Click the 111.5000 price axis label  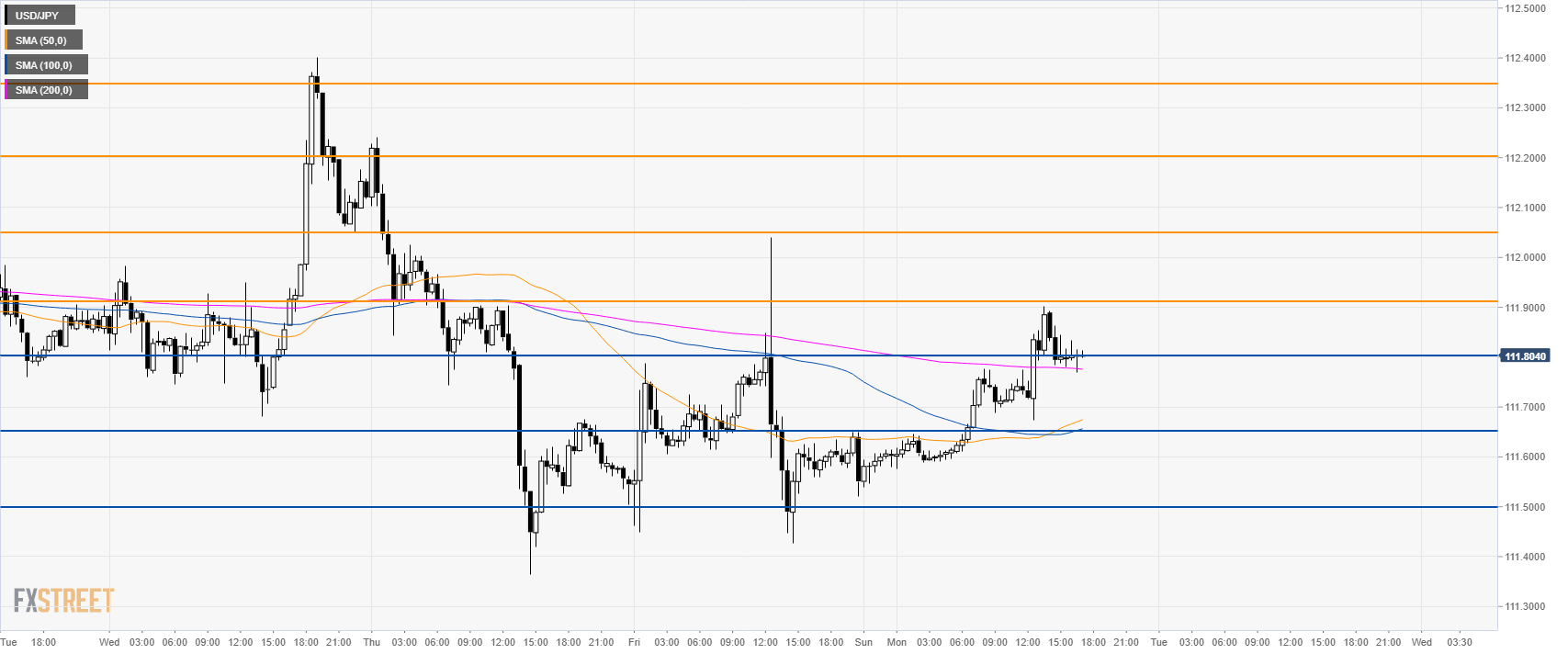[x=1525, y=507]
